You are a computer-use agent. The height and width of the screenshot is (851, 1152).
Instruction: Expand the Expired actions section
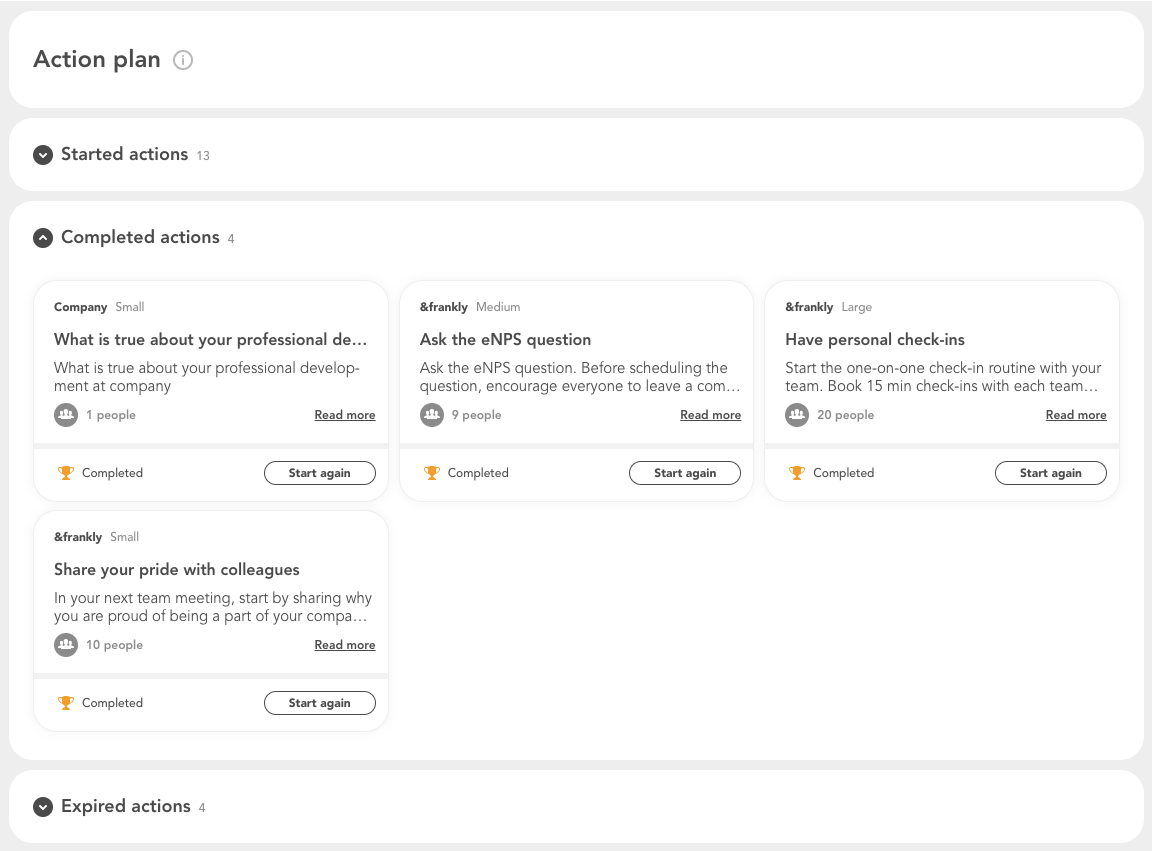pos(43,807)
